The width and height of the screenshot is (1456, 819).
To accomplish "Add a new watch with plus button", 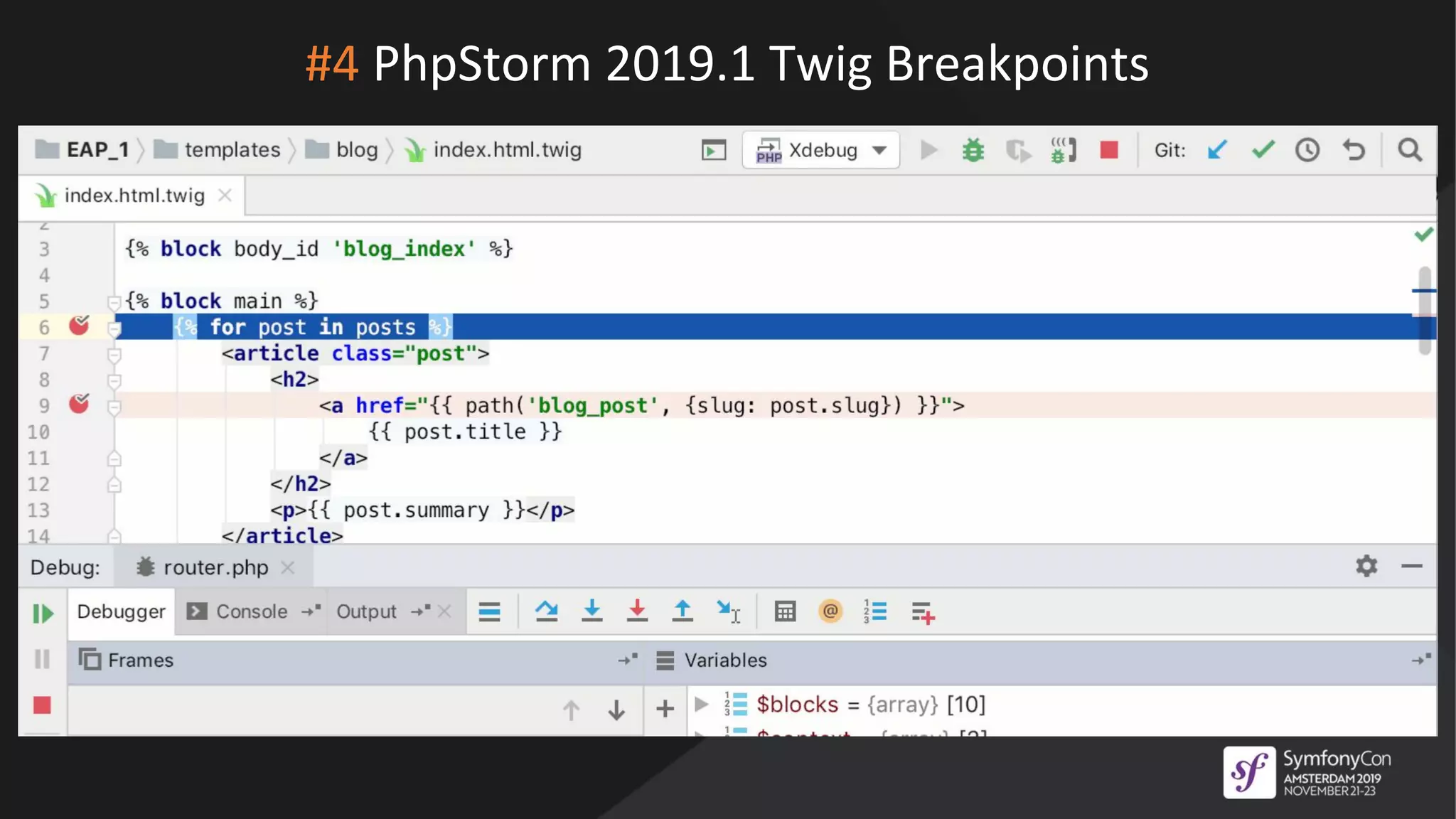I will (x=665, y=709).
